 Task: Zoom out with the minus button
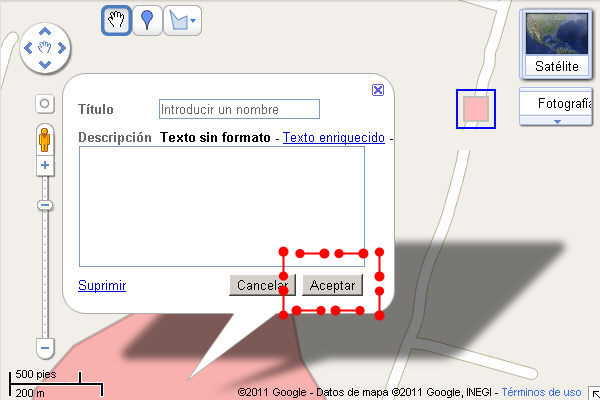[45, 348]
